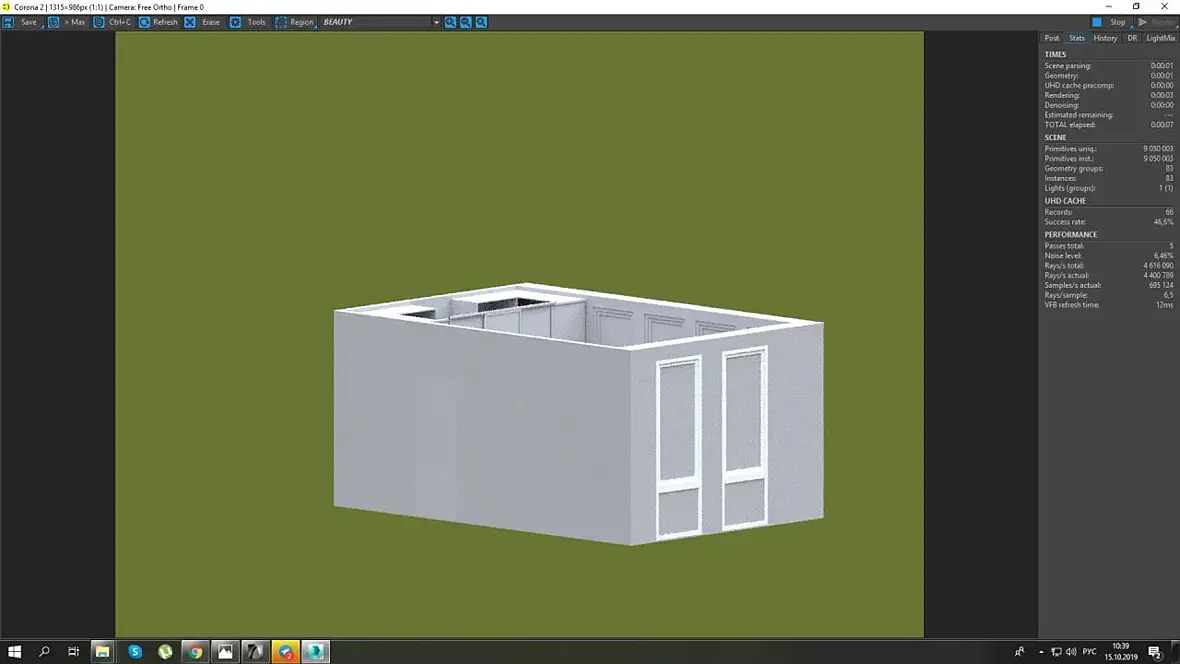Click the 'Rays/sample:' row
The height and width of the screenshot is (664, 1180).
pos(1109,295)
